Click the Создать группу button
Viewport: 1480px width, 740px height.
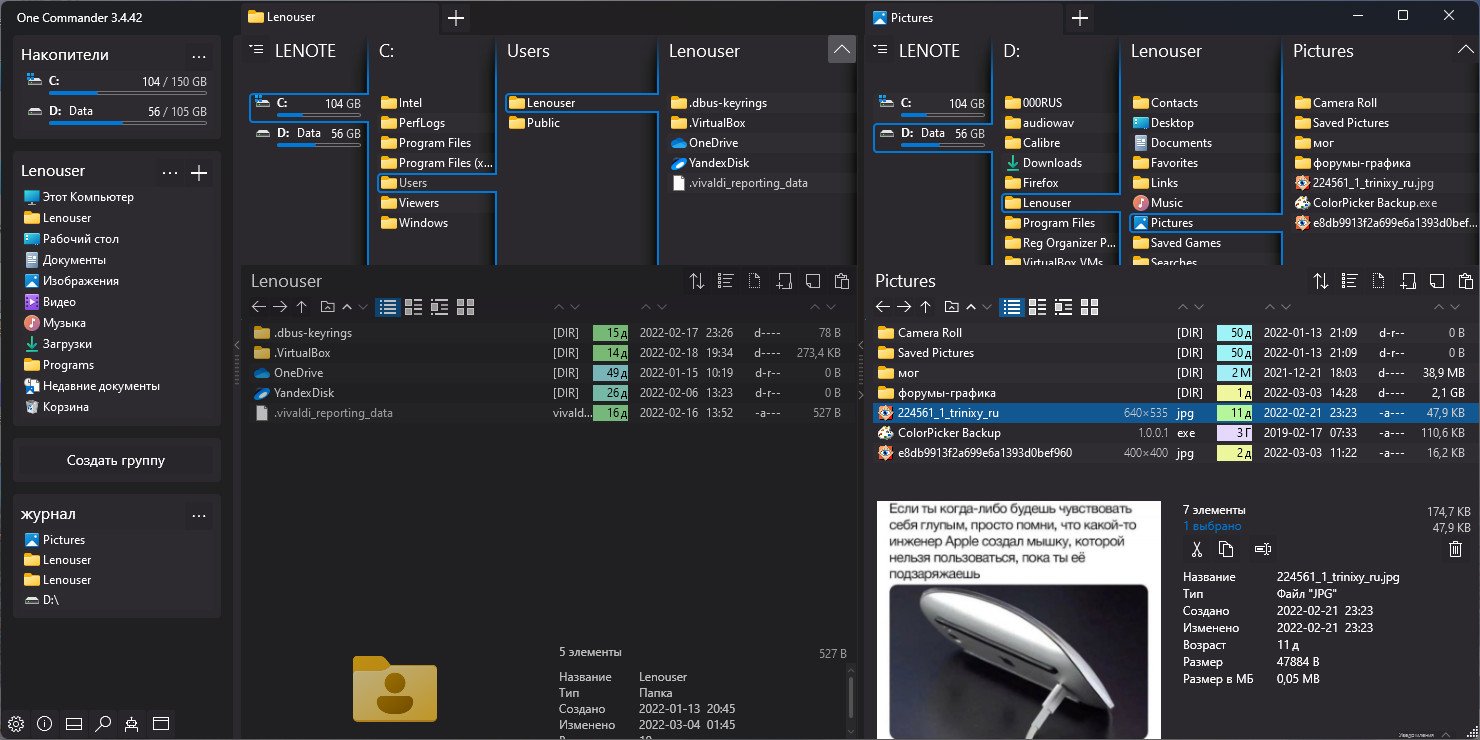(116, 461)
